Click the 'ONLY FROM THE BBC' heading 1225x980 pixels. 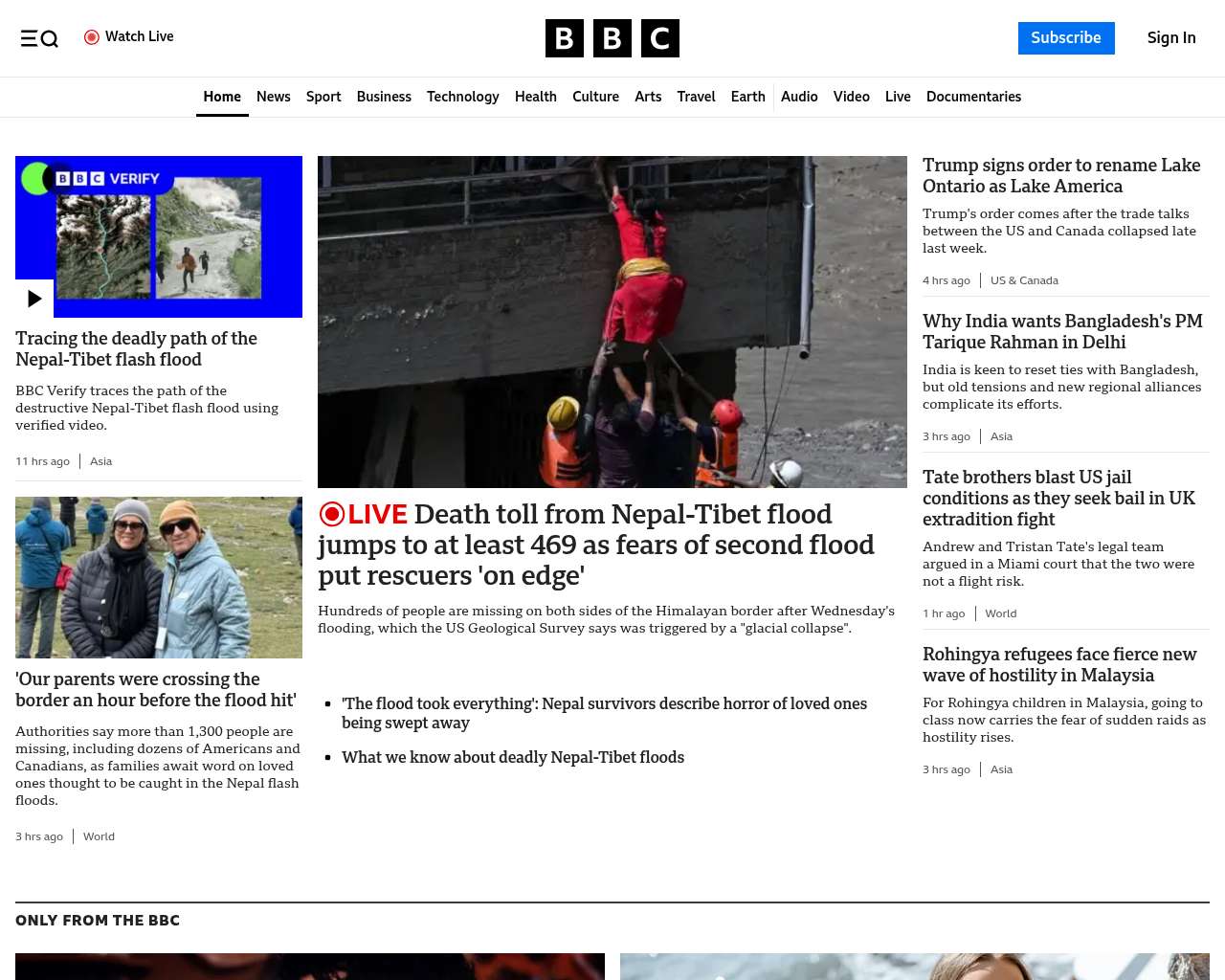tap(98, 921)
